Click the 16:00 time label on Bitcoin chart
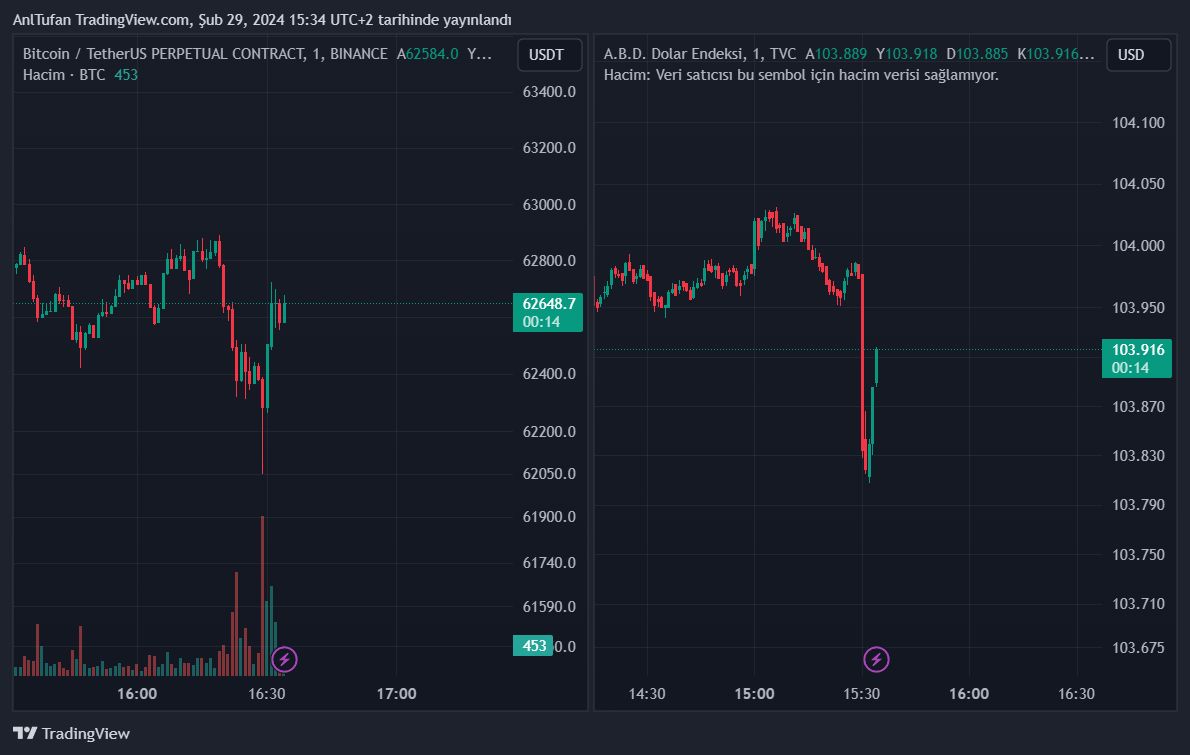Screen dimensions: 1190x755 coord(137,693)
